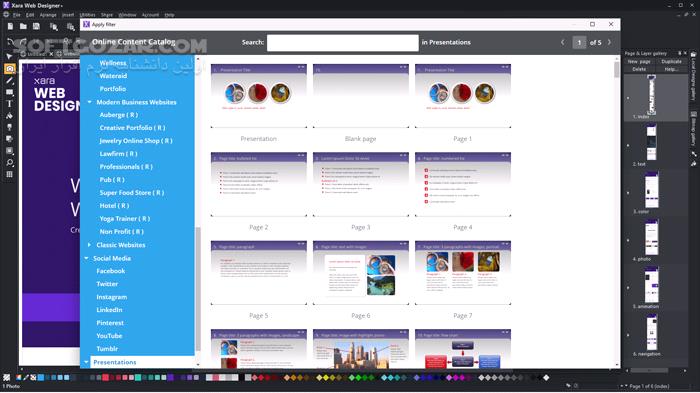700x393 pixels.
Task: Select Wellness in catalog tree
Action: click(x=113, y=63)
